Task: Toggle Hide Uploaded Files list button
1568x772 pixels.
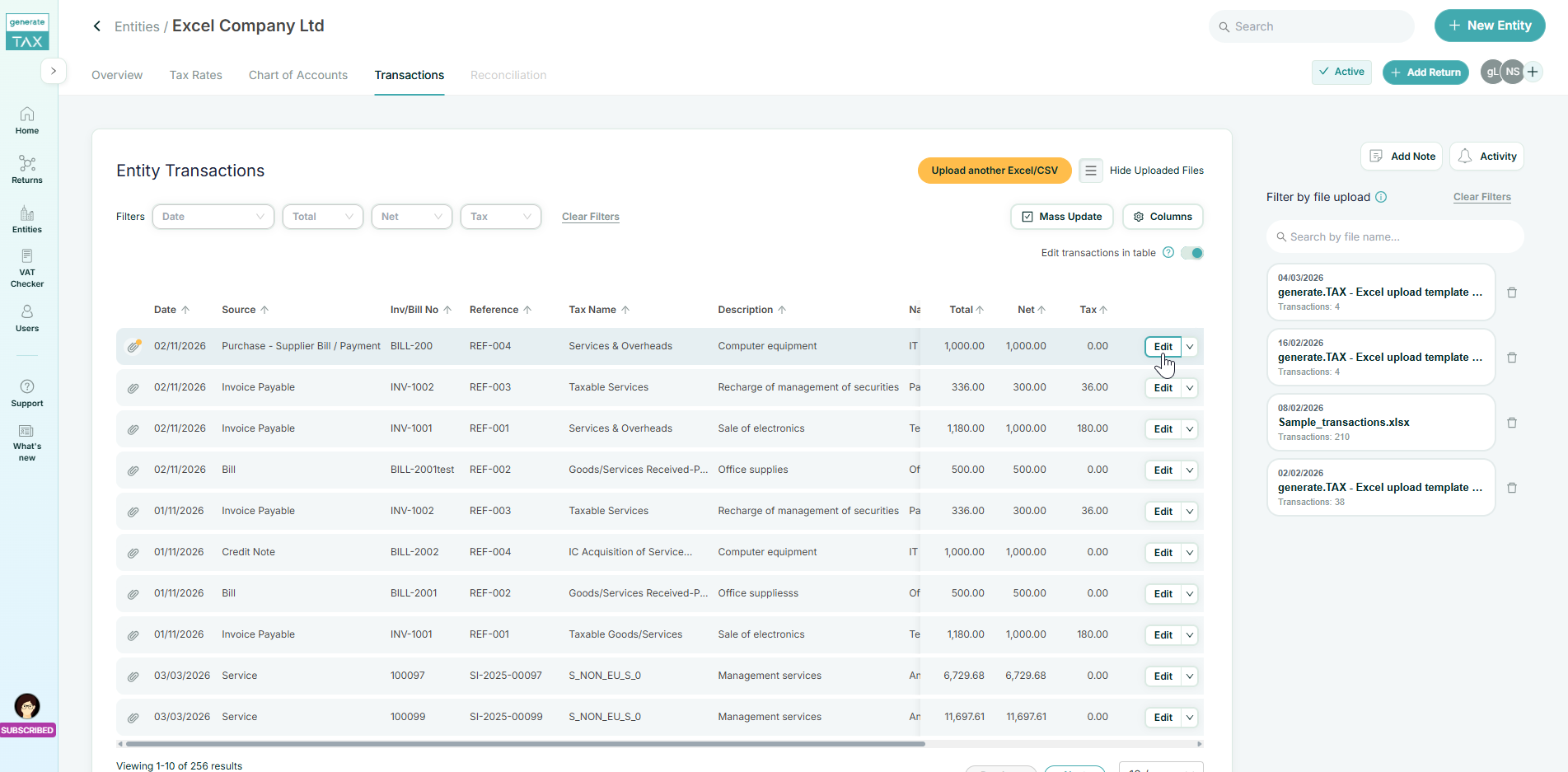Action: click(x=1091, y=171)
